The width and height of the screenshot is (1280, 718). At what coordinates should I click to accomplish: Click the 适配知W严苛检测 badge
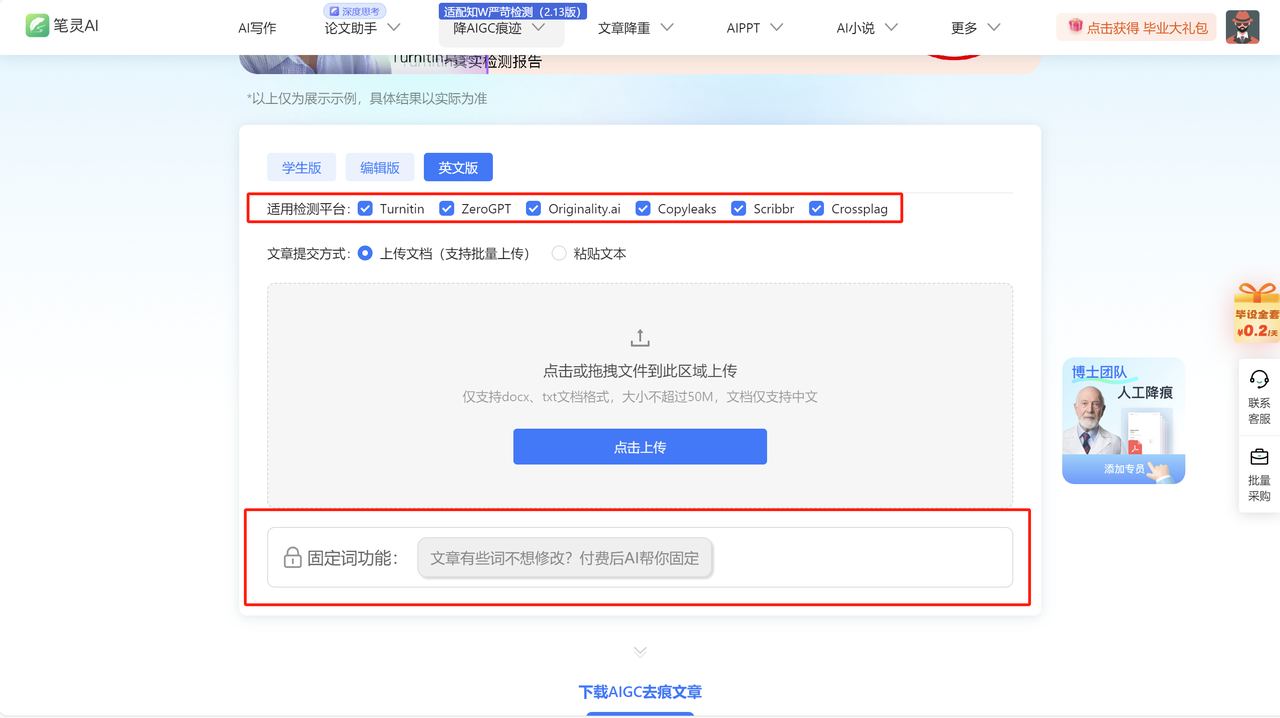[512, 11]
